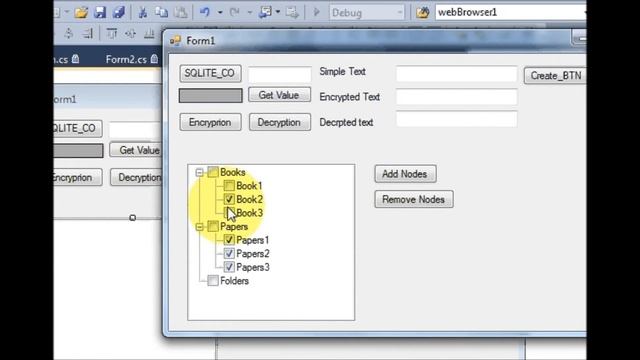This screenshot has width=640, height=360.
Task: Click the Encryprion button in Form1
Action: 210,122
